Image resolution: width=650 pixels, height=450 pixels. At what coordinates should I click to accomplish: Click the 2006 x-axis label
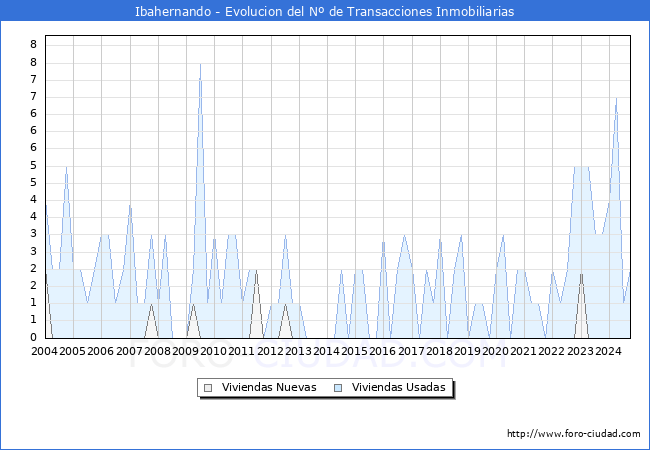pos(101,351)
